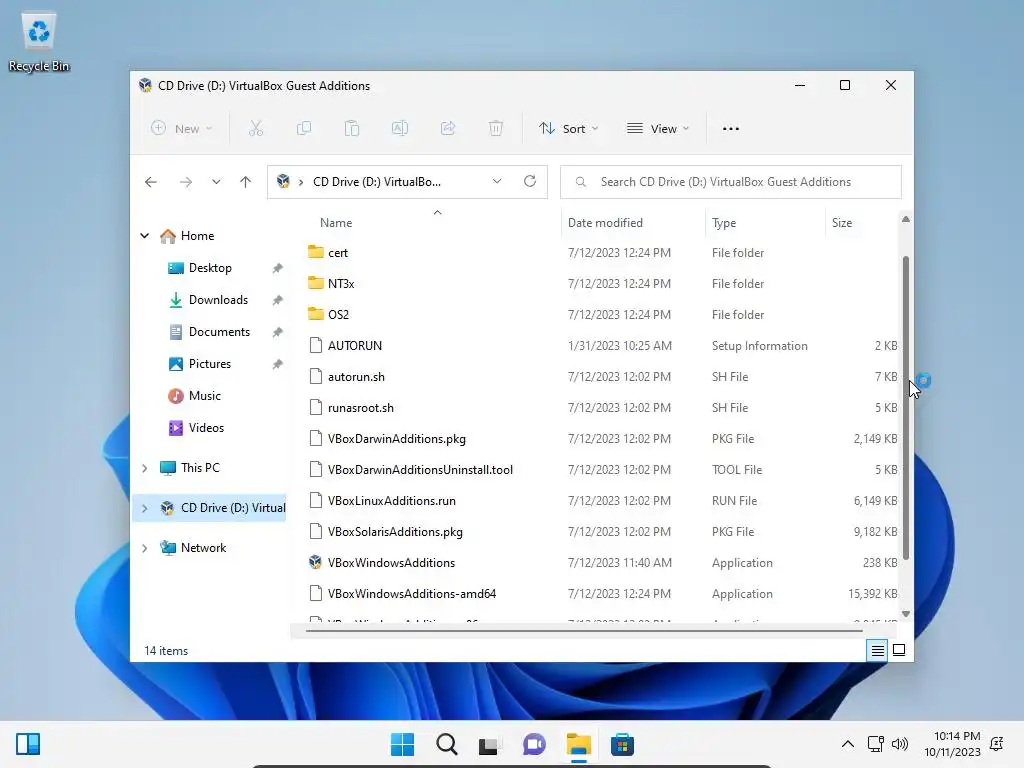Click the Copy icon in toolbar
This screenshot has height=768, width=1024.
point(304,129)
